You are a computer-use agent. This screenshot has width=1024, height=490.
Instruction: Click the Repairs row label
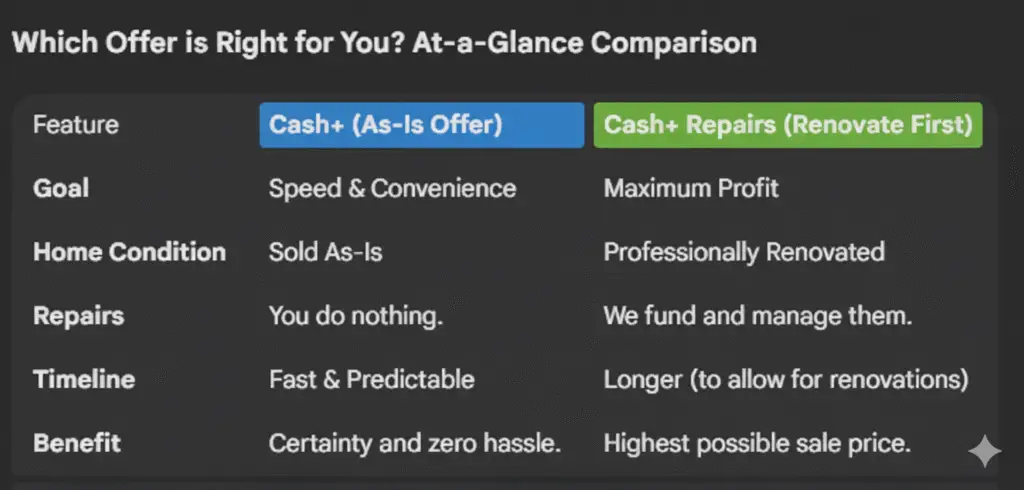click(x=78, y=316)
